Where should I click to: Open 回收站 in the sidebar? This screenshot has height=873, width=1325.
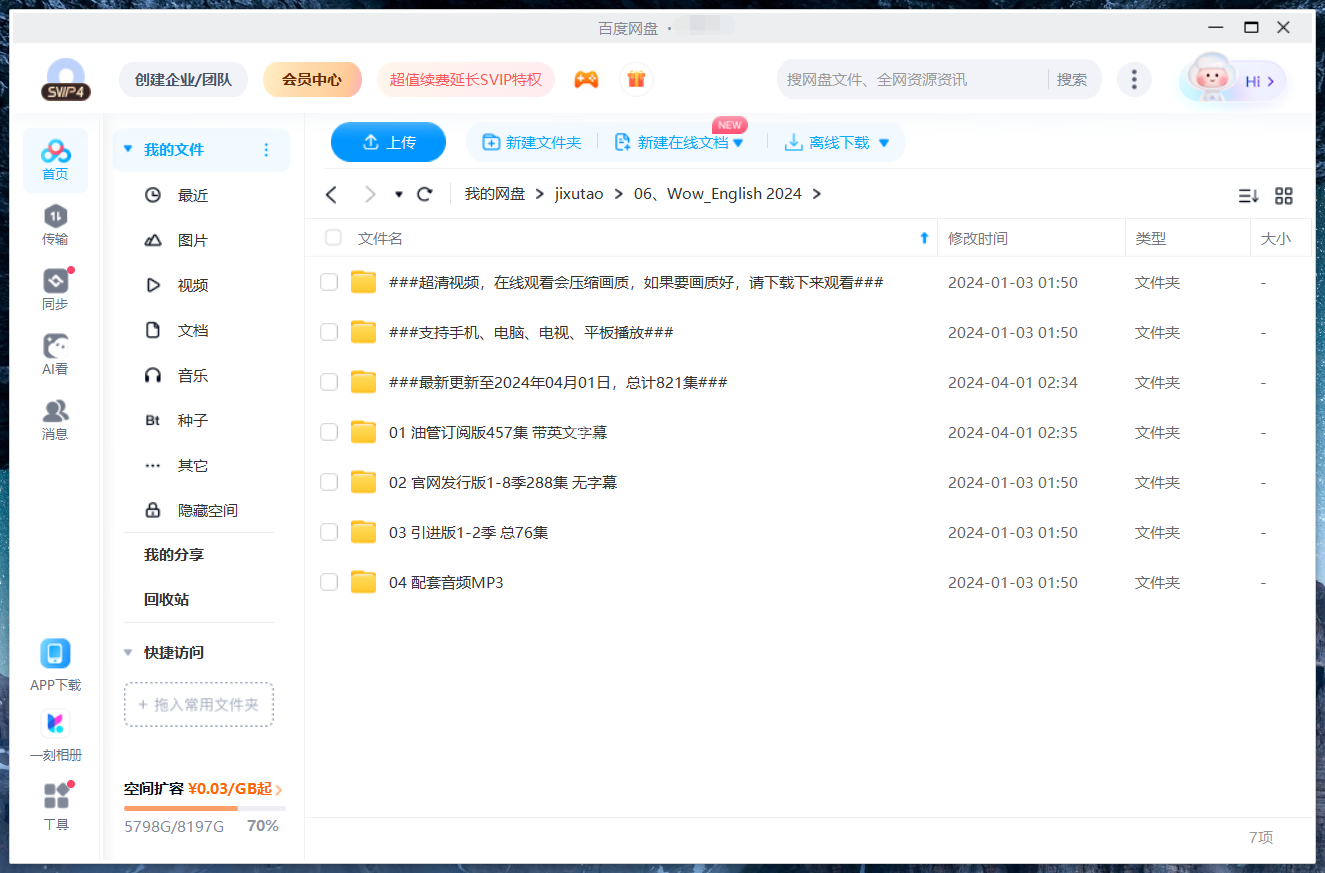[x=166, y=599]
